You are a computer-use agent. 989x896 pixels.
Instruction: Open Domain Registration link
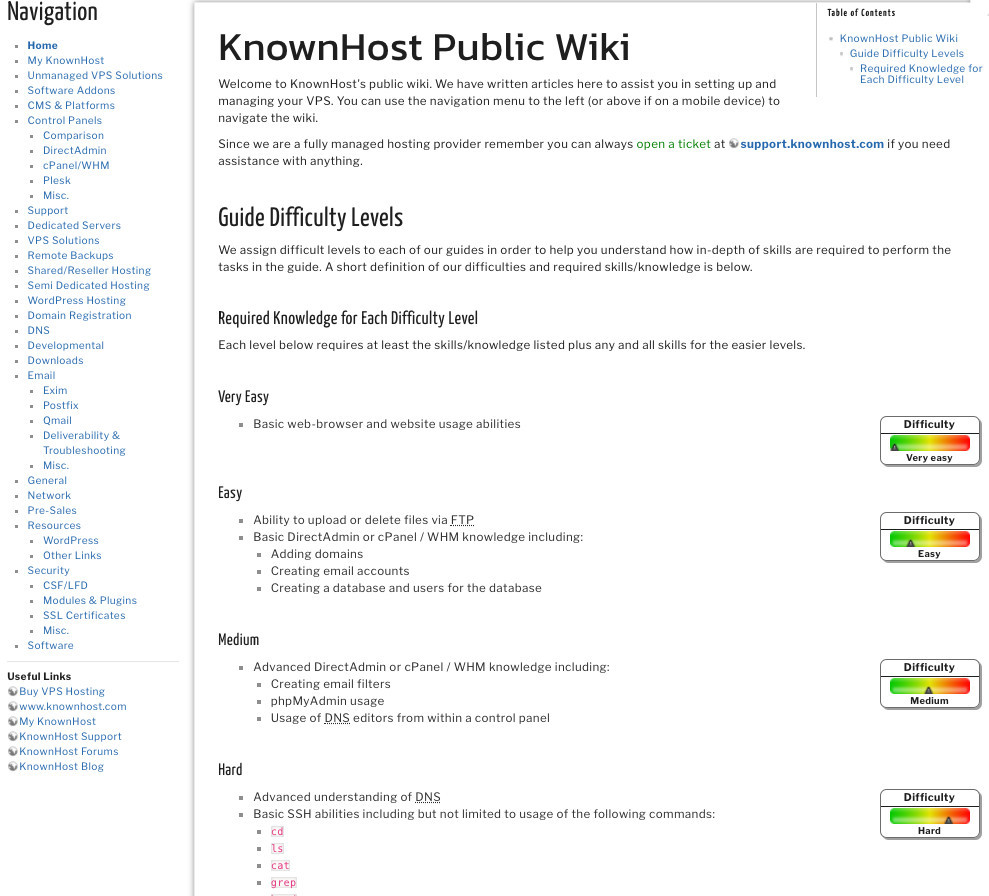[x=79, y=316]
